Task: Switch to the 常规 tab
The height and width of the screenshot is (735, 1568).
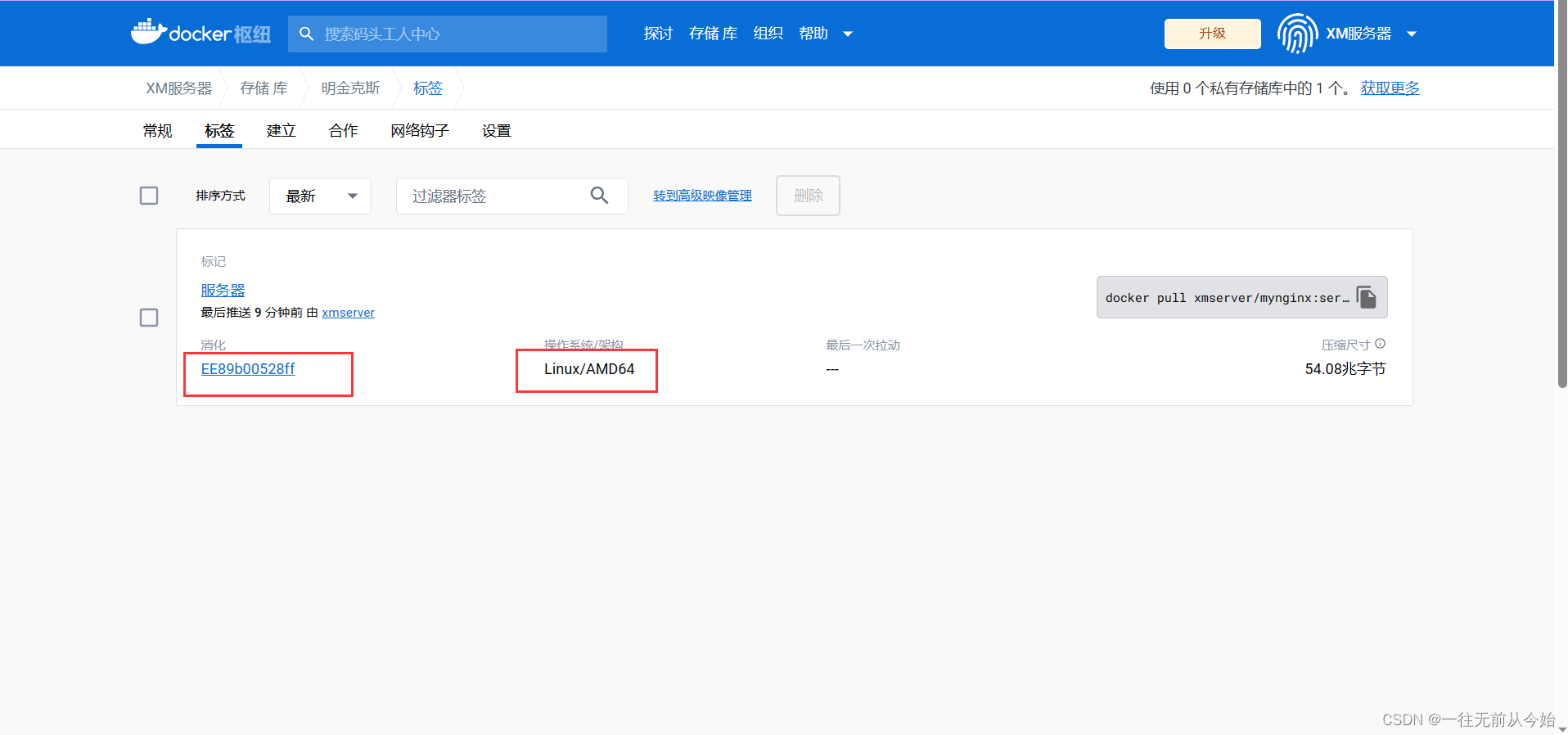Action: [157, 131]
